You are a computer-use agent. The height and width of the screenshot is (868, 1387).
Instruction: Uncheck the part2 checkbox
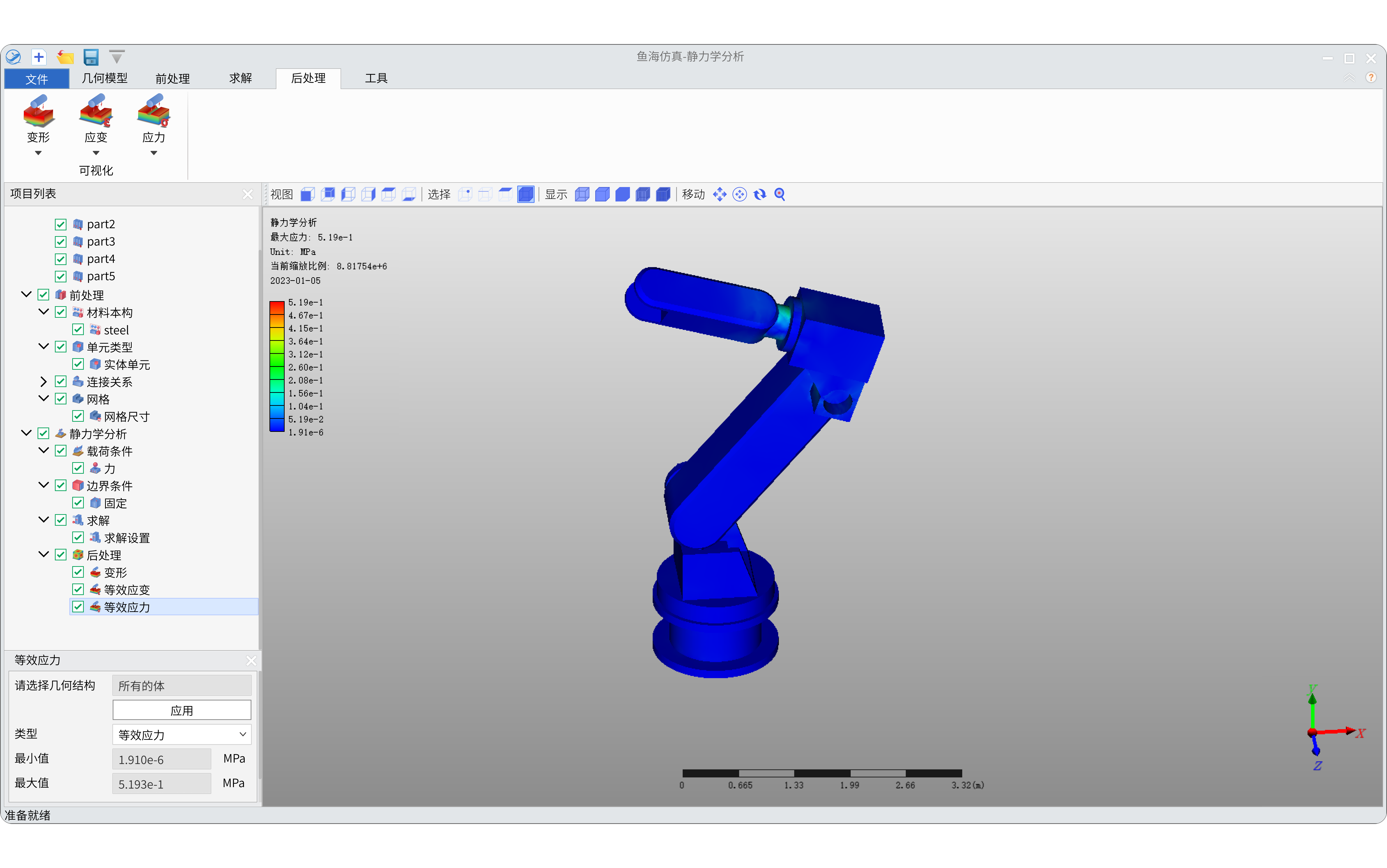pos(60,224)
